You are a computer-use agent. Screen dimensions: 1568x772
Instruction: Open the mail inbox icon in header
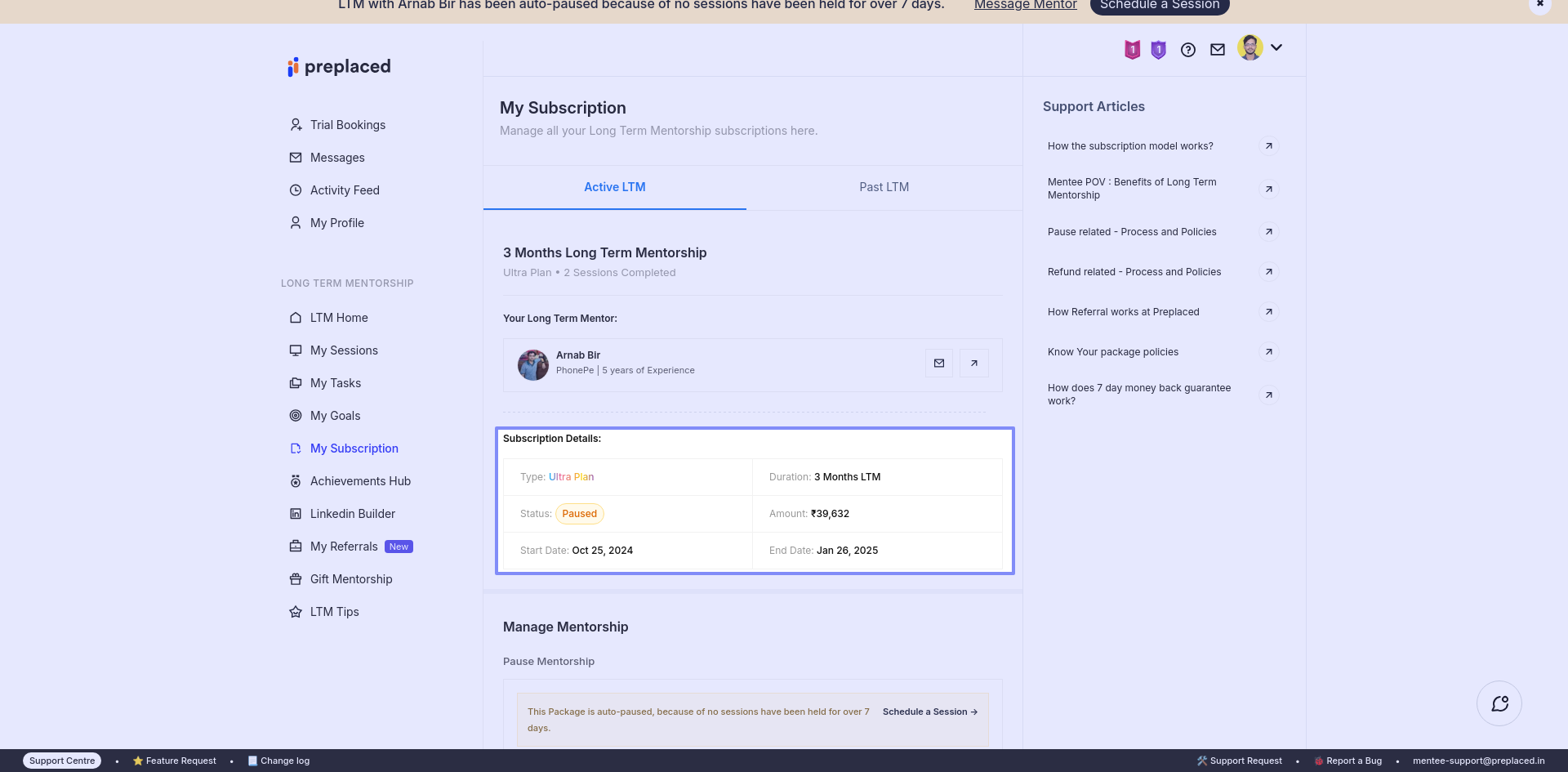[1218, 50]
